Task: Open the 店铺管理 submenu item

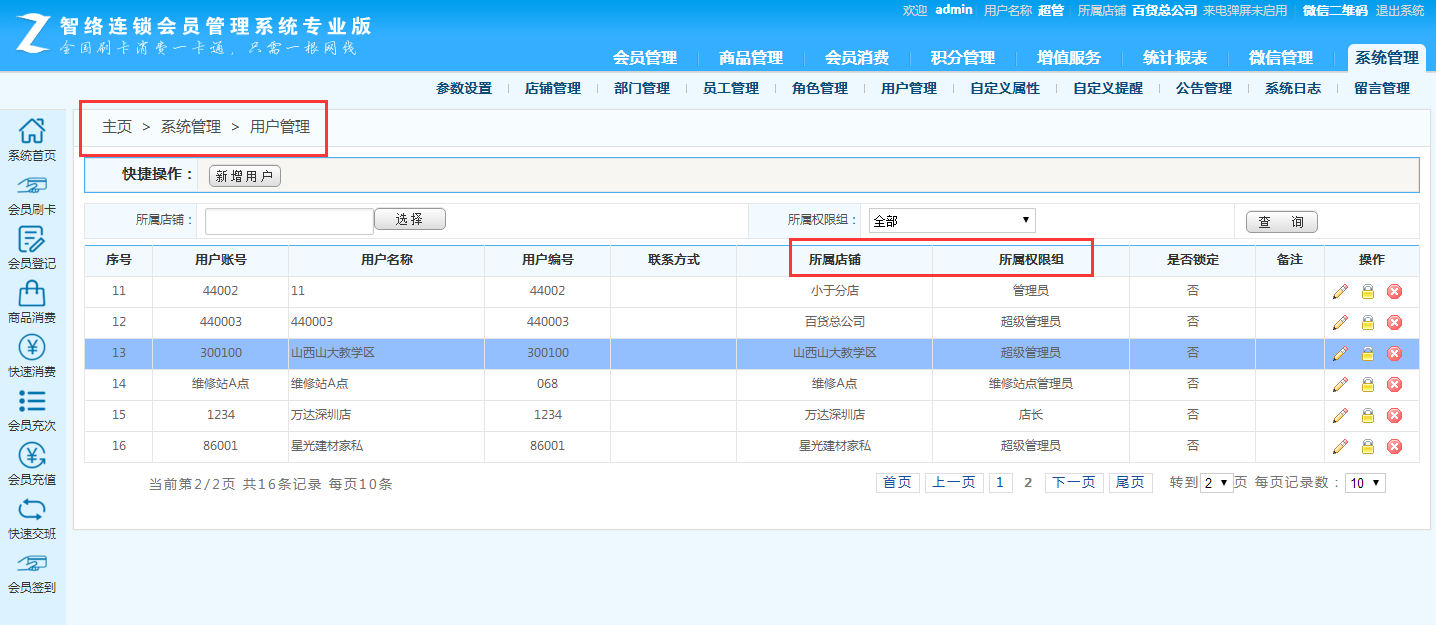Action: [552, 88]
